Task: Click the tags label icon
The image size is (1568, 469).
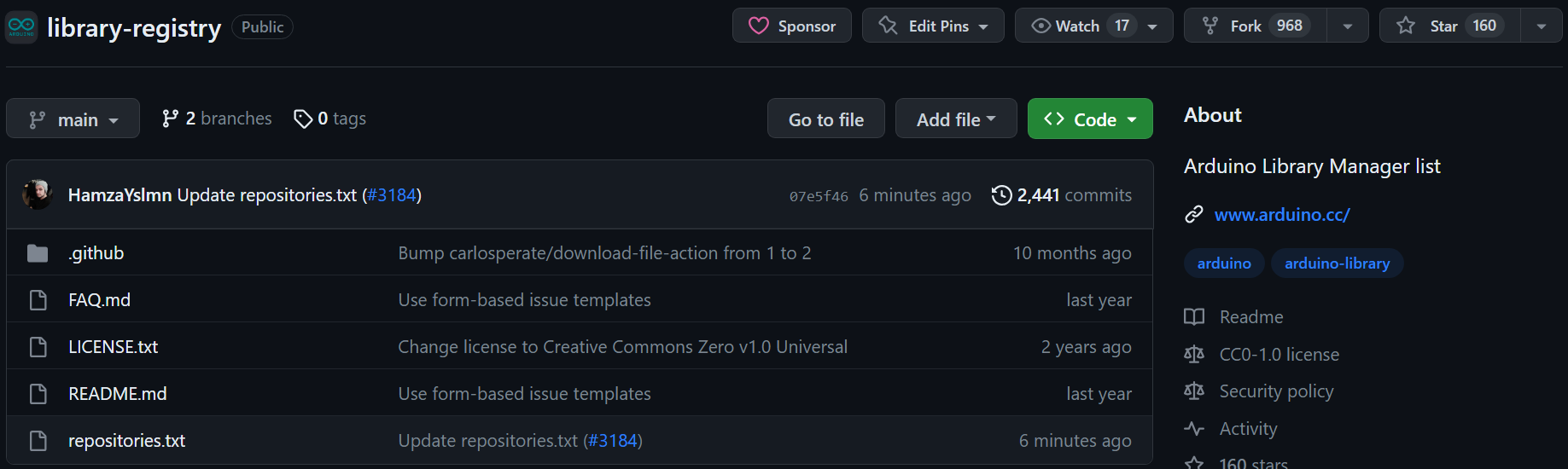Action: pos(302,119)
